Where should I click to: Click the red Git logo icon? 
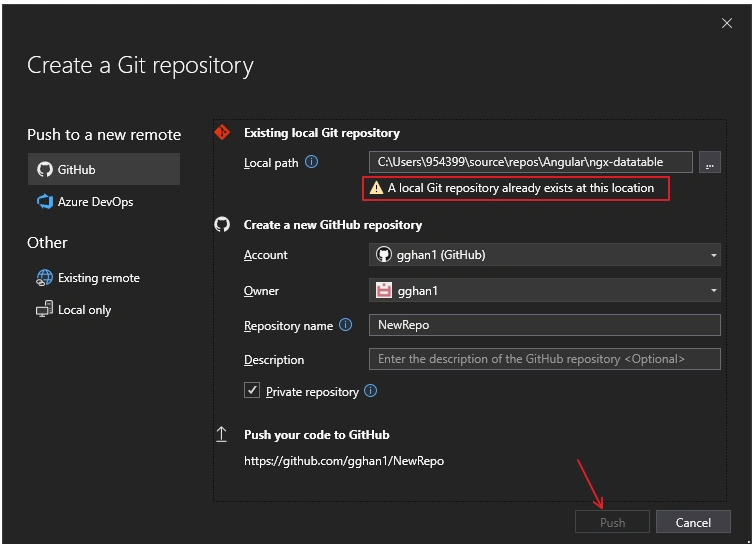pyautogui.click(x=222, y=132)
